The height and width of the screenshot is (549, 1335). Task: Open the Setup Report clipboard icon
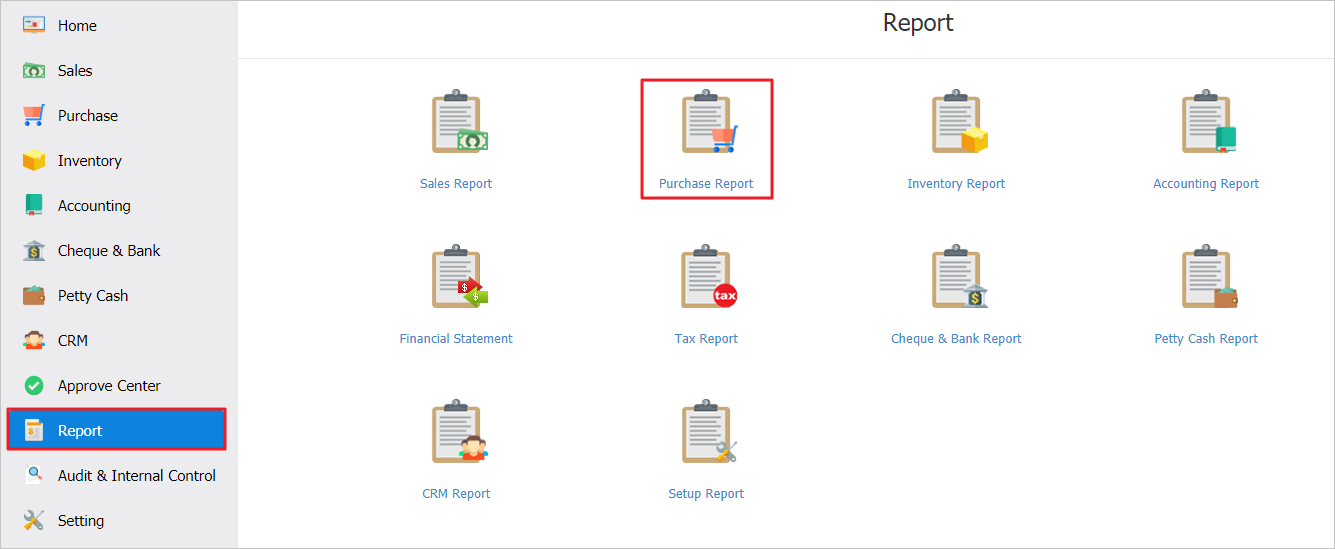click(708, 432)
